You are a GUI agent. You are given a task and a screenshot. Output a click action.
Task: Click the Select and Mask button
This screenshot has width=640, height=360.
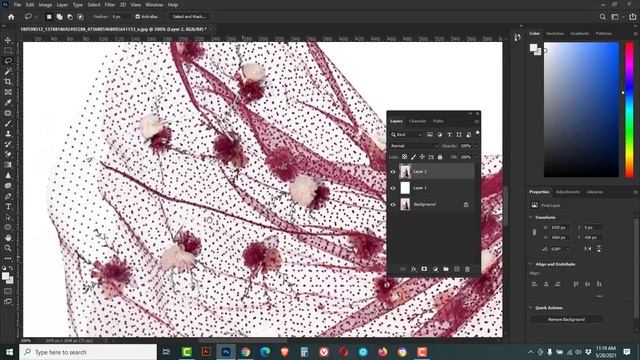[x=189, y=17]
